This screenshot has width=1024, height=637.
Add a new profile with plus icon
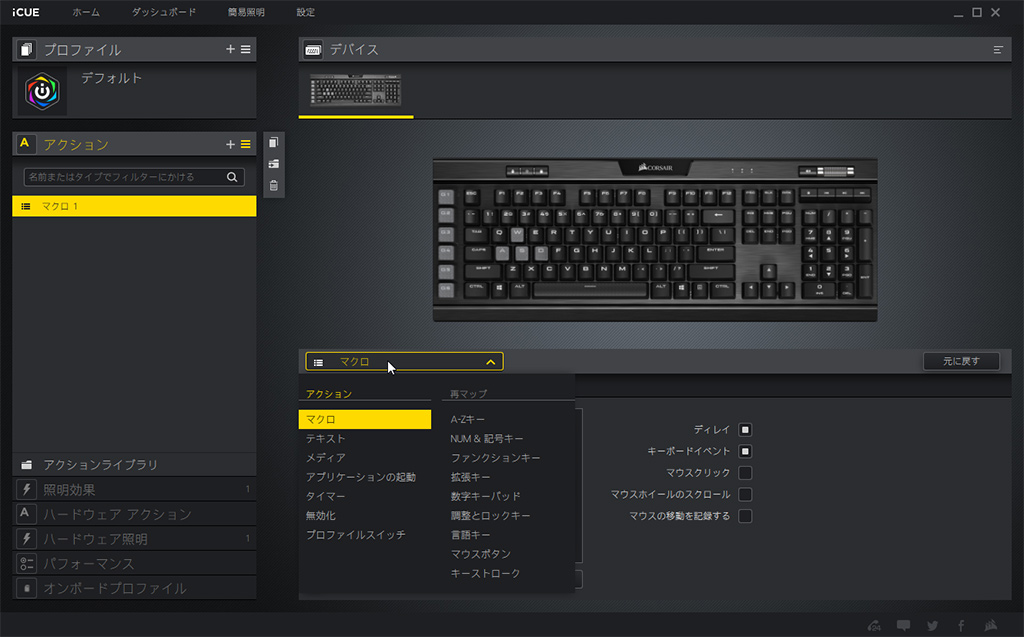[230, 50]
